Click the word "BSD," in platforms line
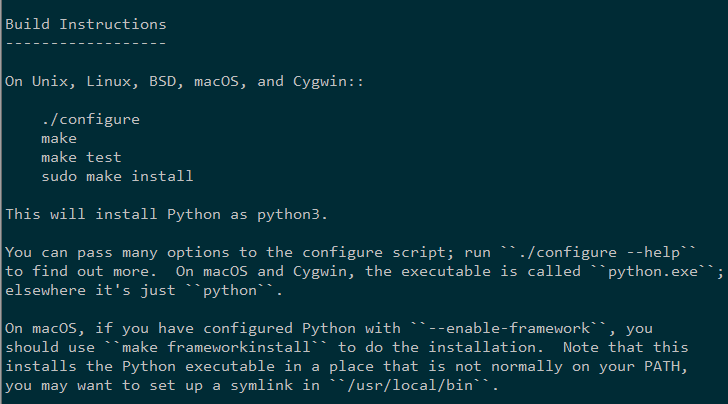 (x=167, y=82)
